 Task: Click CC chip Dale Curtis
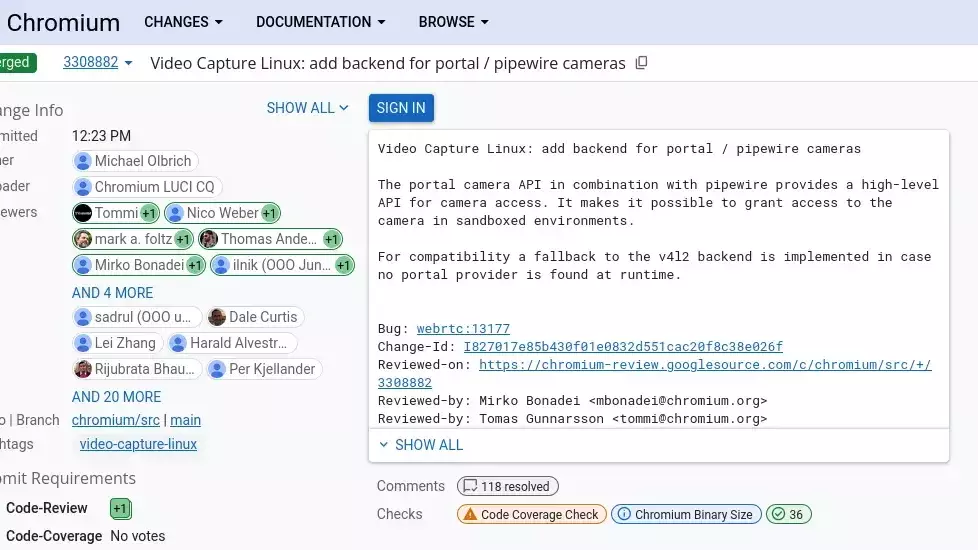pos(255,317)
